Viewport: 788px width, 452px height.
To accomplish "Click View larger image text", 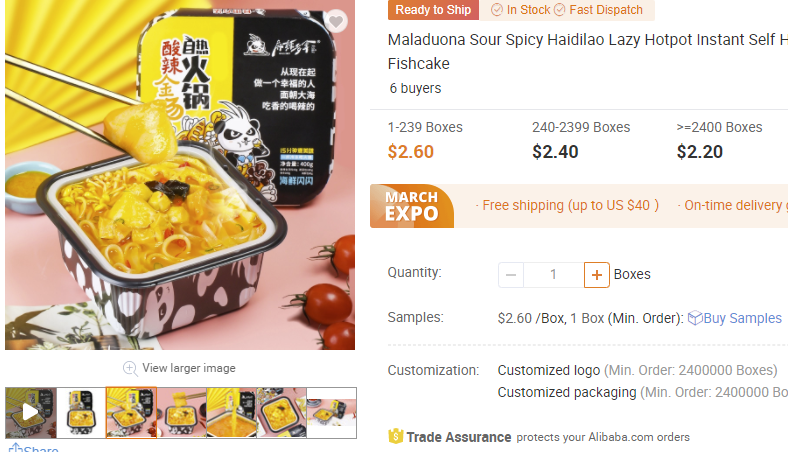I will [189, 368].
